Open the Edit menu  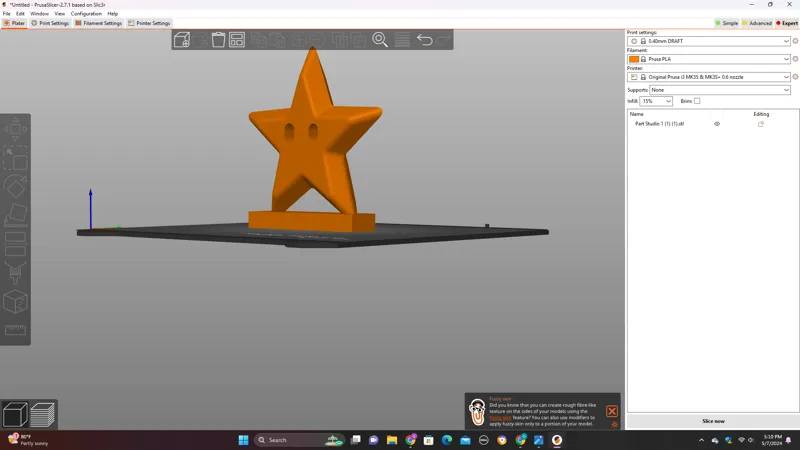[x=20, y=14]
